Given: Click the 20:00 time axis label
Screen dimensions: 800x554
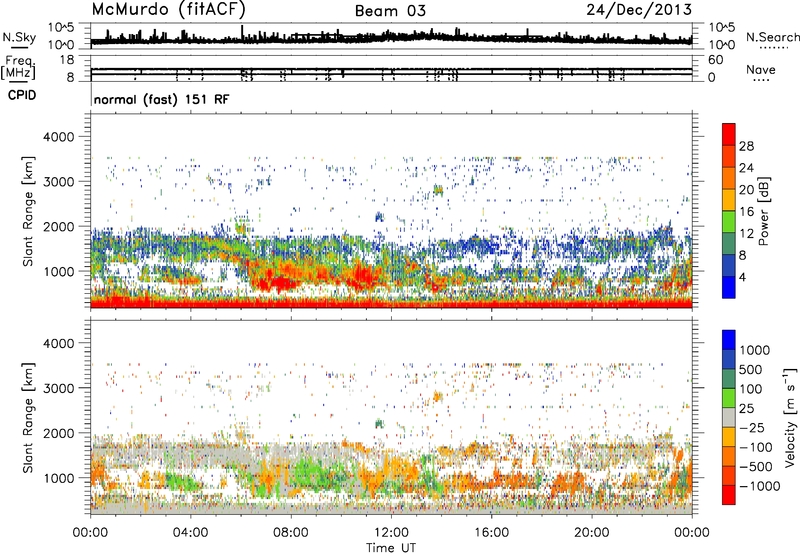Looking at the screenshot, I should tap(592, 533).
